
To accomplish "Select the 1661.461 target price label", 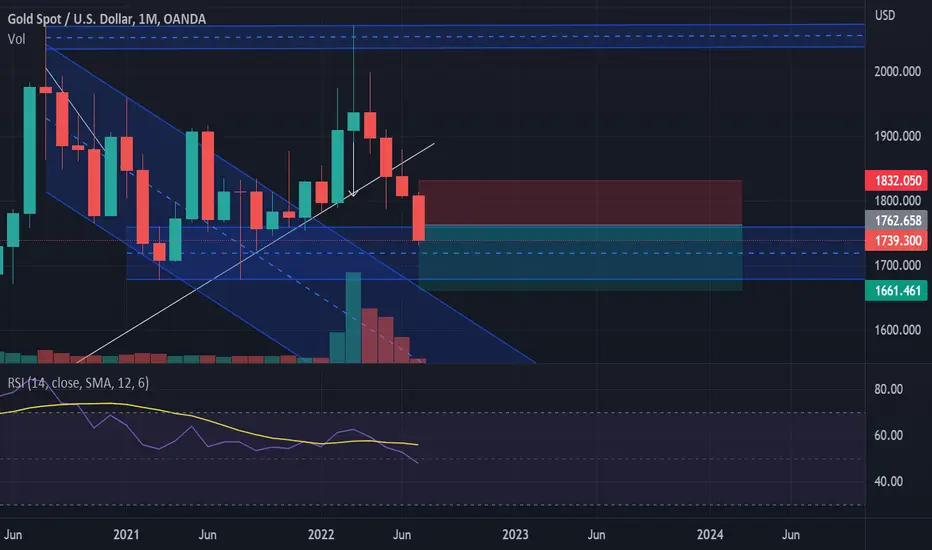I will pos(896,291).
